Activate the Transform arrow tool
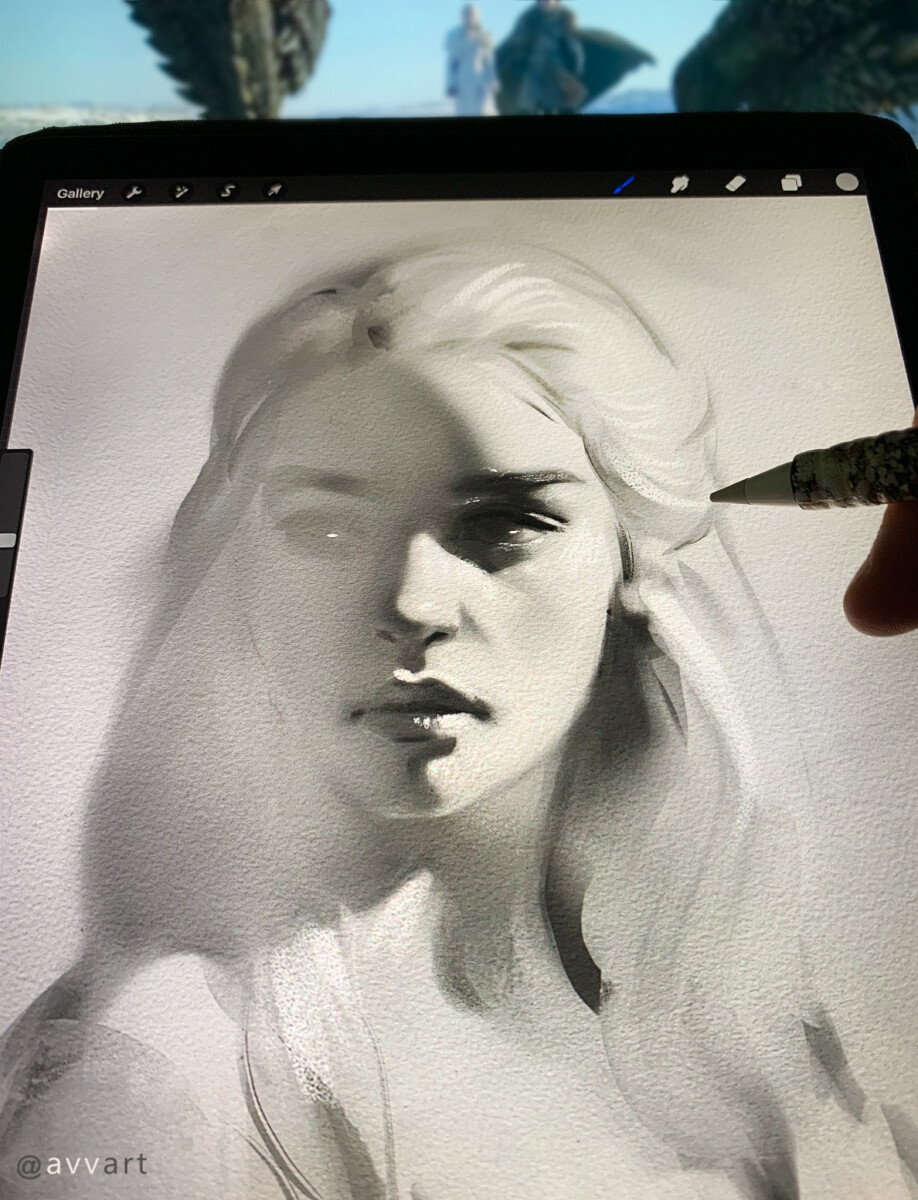918x1200 pixels. coord(273,189)
